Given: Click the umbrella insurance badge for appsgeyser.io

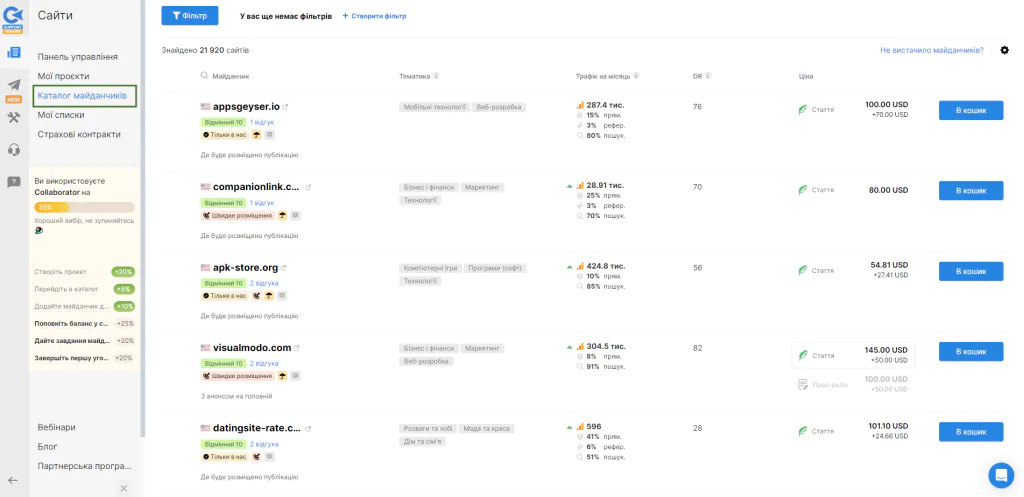Looking at the screenshot, I should tap(257, 135).
